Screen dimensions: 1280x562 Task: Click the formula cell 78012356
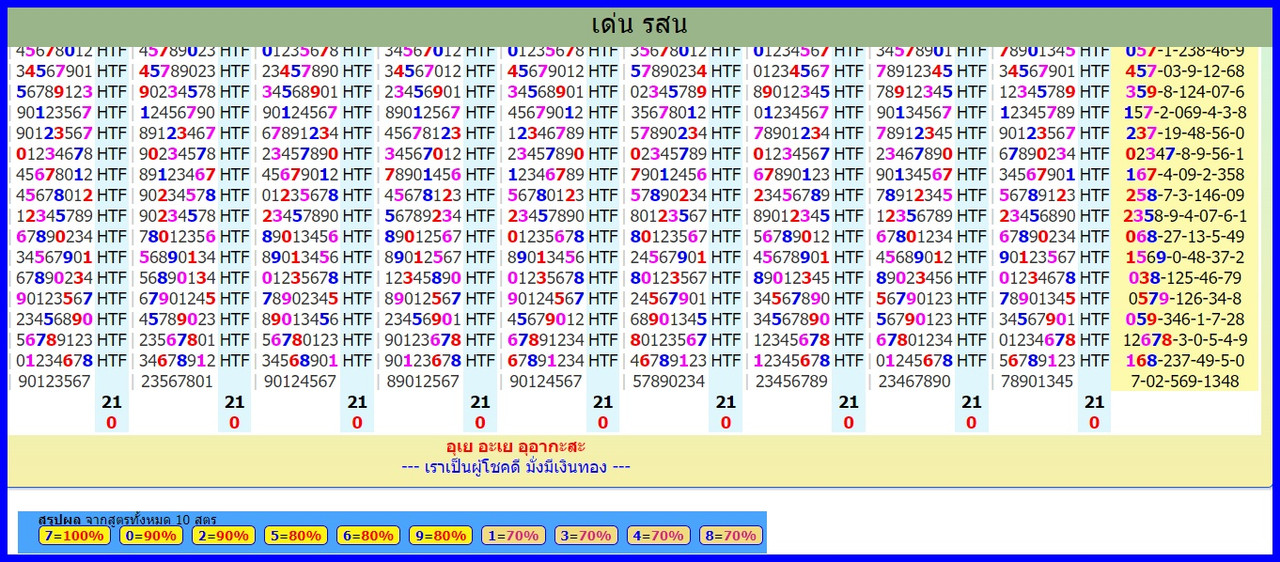coord(177,236)
